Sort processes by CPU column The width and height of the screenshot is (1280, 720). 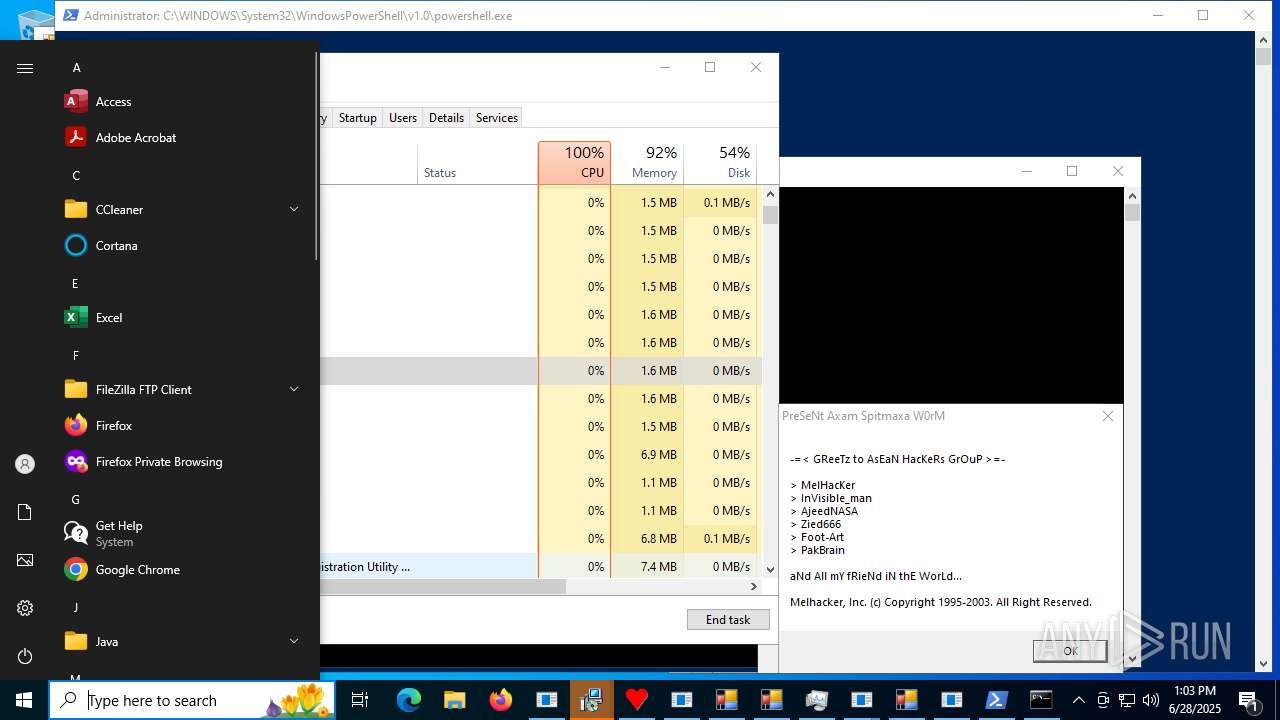574,163
